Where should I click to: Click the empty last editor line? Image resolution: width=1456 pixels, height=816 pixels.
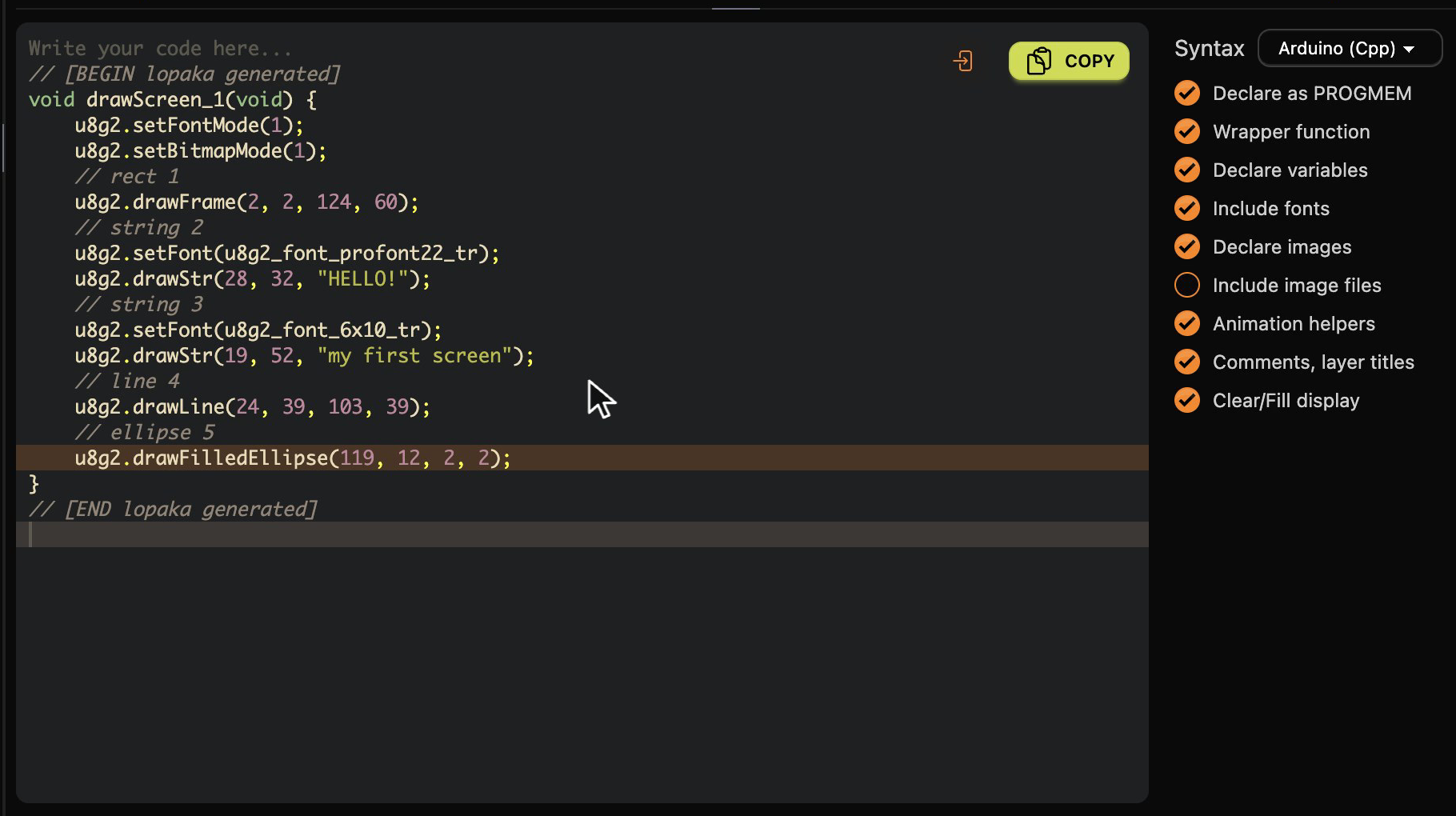click(582, 534)
